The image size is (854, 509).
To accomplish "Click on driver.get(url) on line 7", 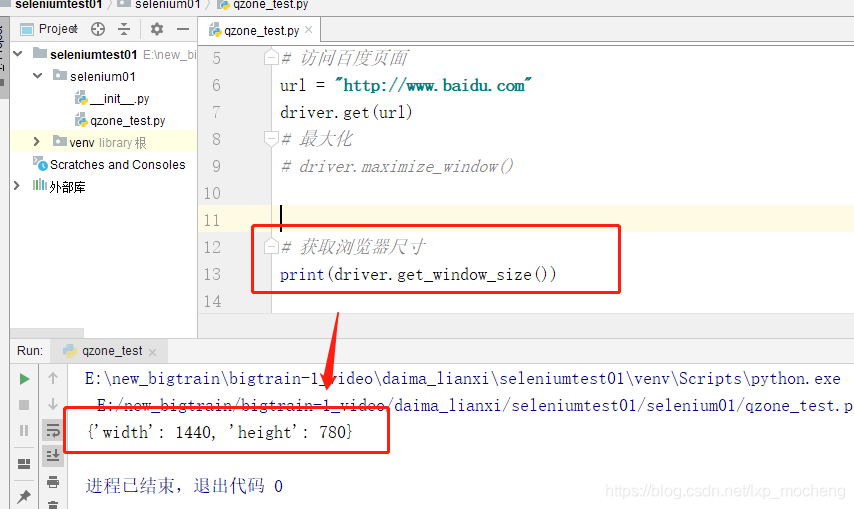I will 346,113.
